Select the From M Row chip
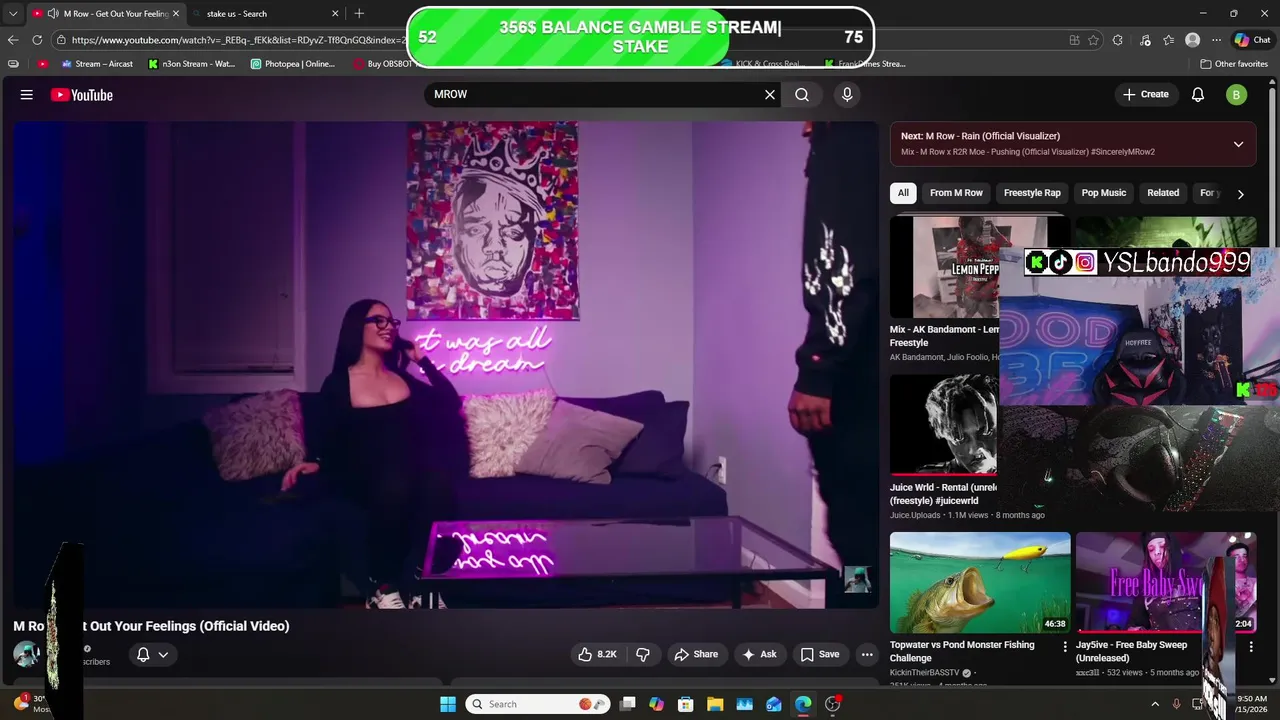This screenshot has height=720, width=1280. click(956, 193)
